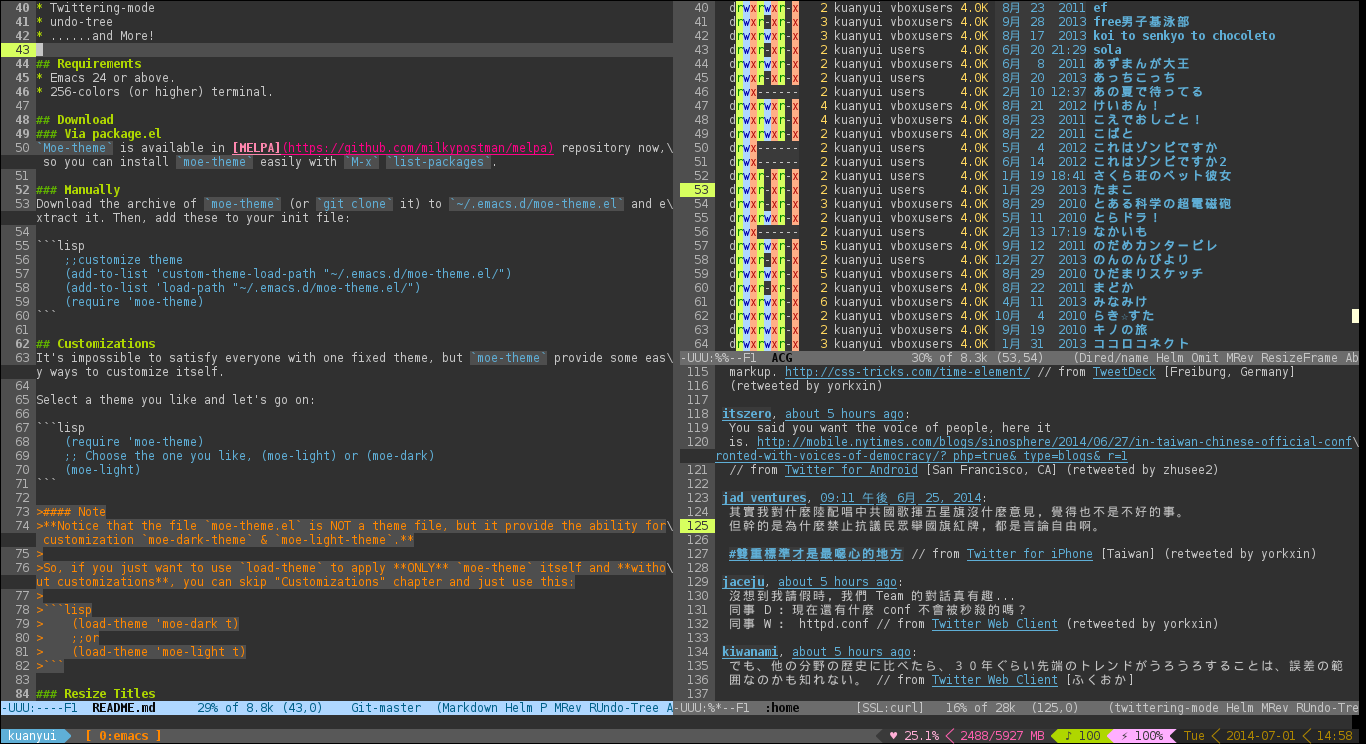
Task: Click the '### Via package.el' heading
Action: [x=98, y=134]
